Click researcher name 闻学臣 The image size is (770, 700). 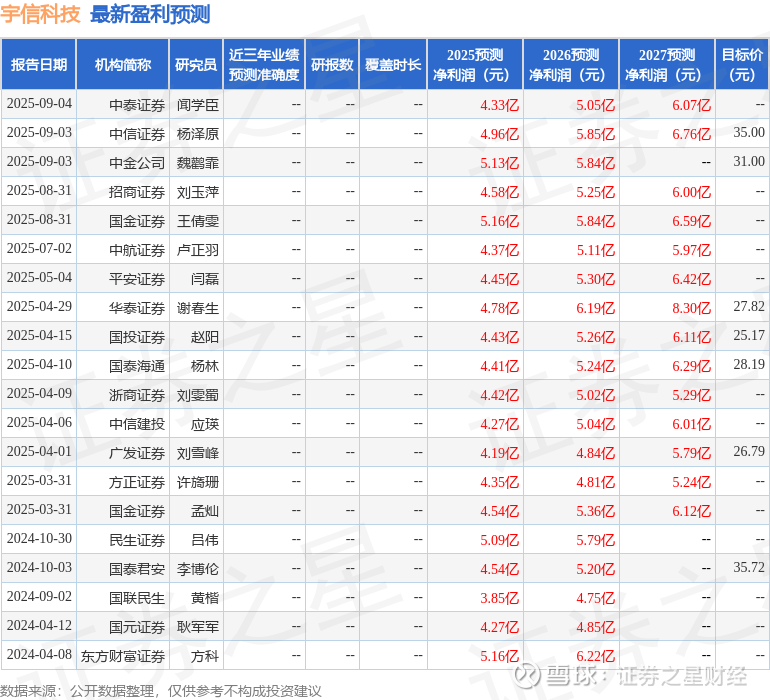(x=198, y=105)
